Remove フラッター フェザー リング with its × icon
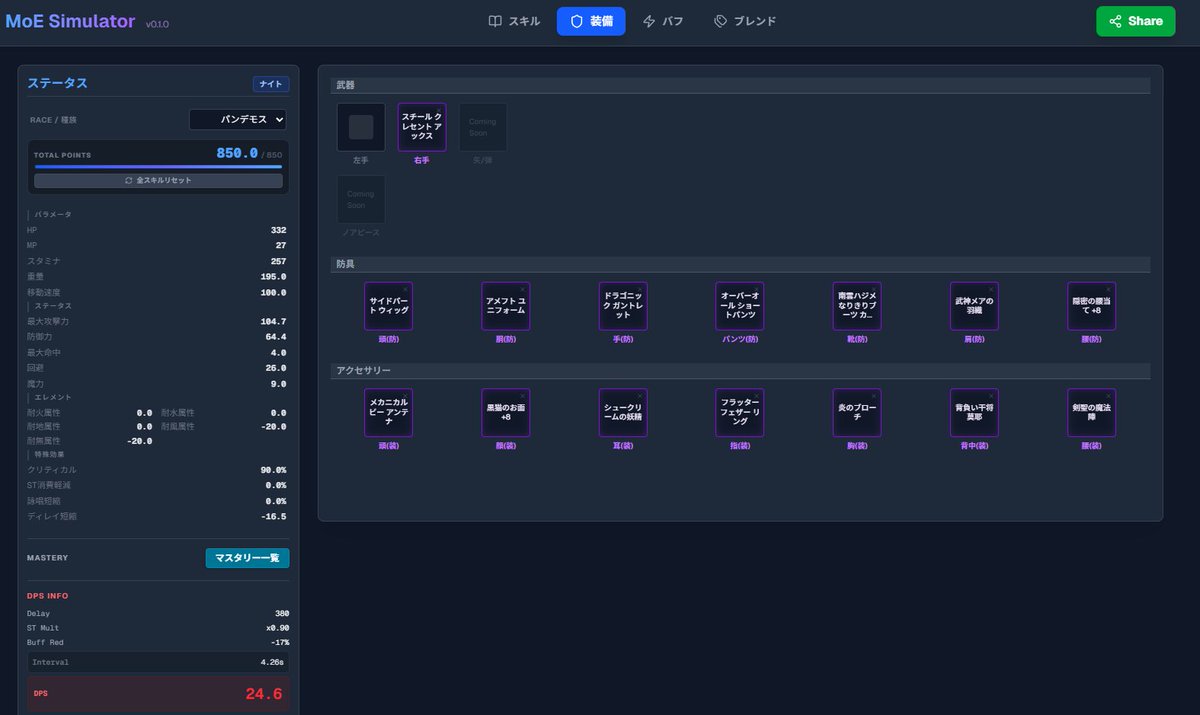1200x715 pixels. coord(756,395)
